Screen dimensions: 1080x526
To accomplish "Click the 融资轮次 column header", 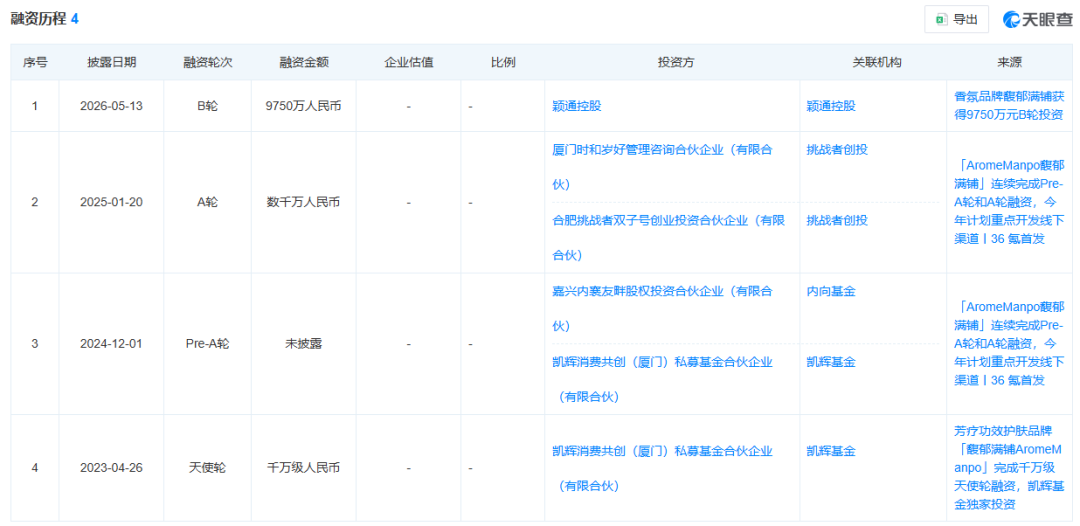I will tap(207, 62).
